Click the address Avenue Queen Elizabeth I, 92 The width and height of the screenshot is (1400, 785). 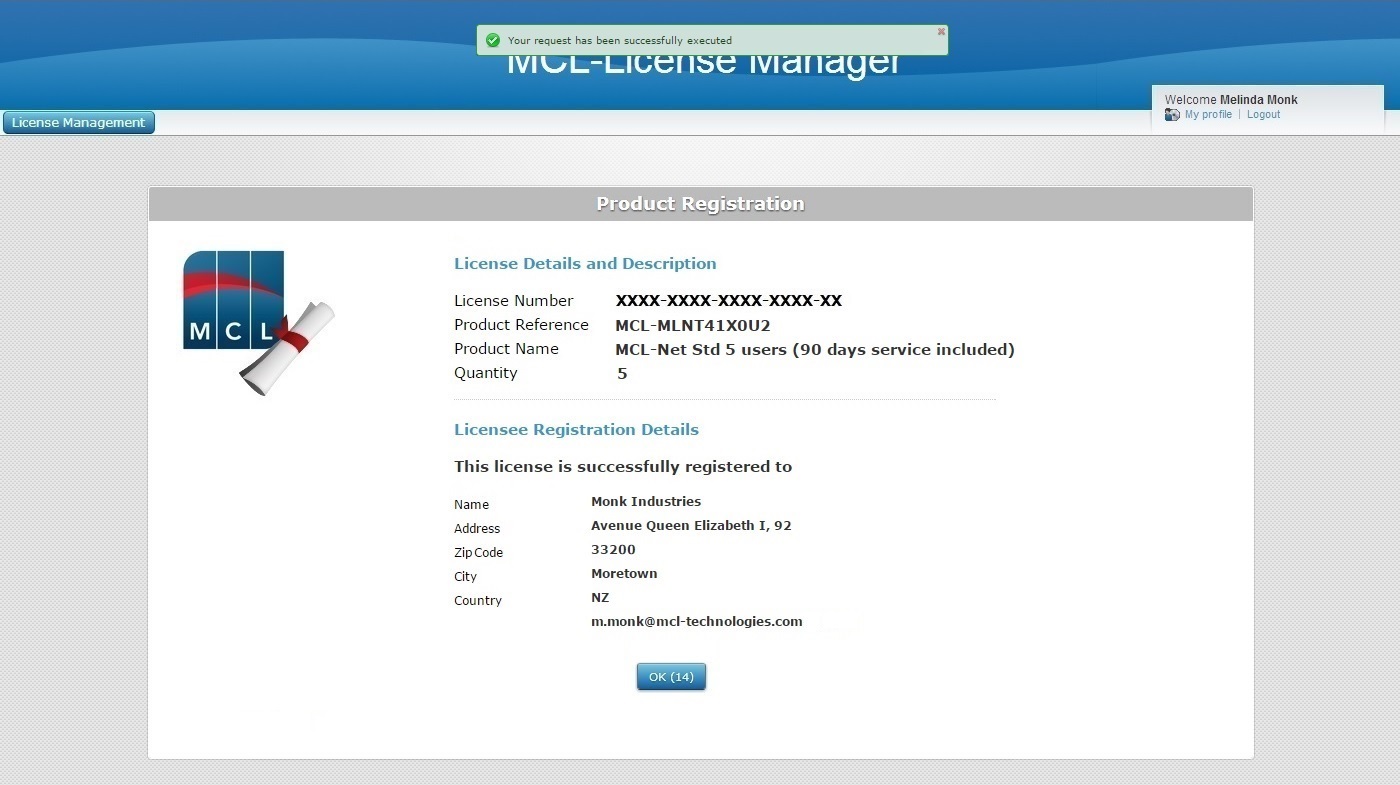pos(690,526)
